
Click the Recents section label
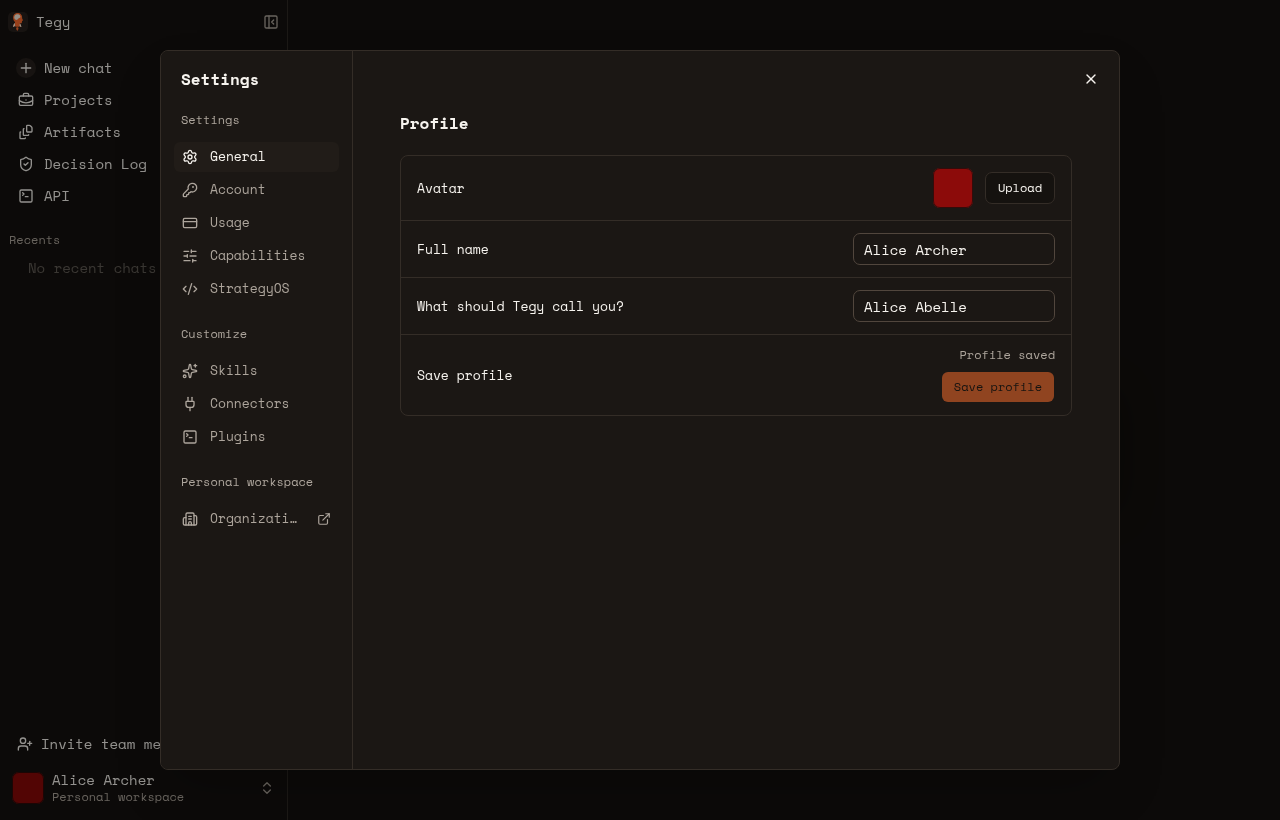click(x=34, y=240)
